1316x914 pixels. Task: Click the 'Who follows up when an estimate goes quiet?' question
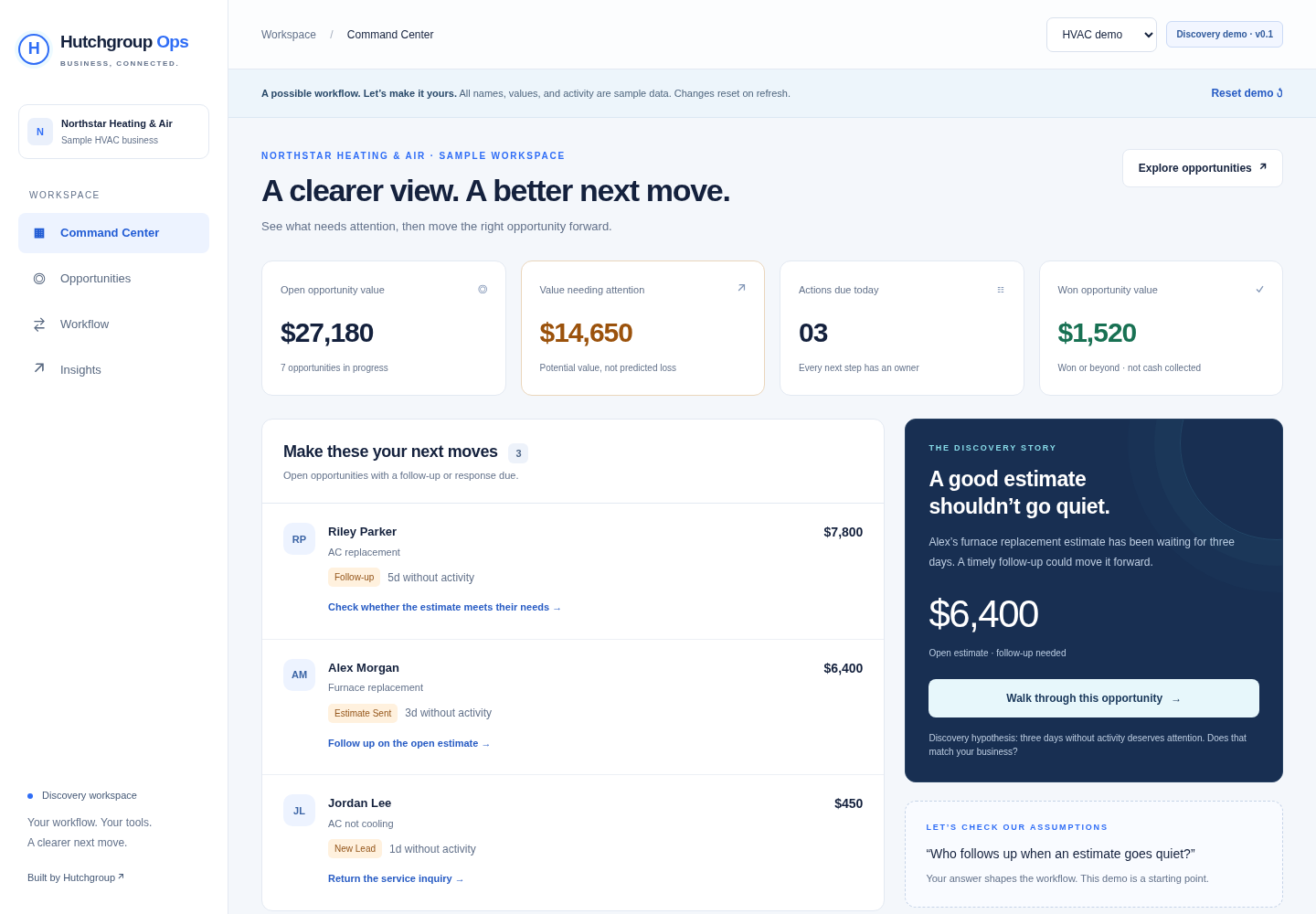coord(1060,854)
